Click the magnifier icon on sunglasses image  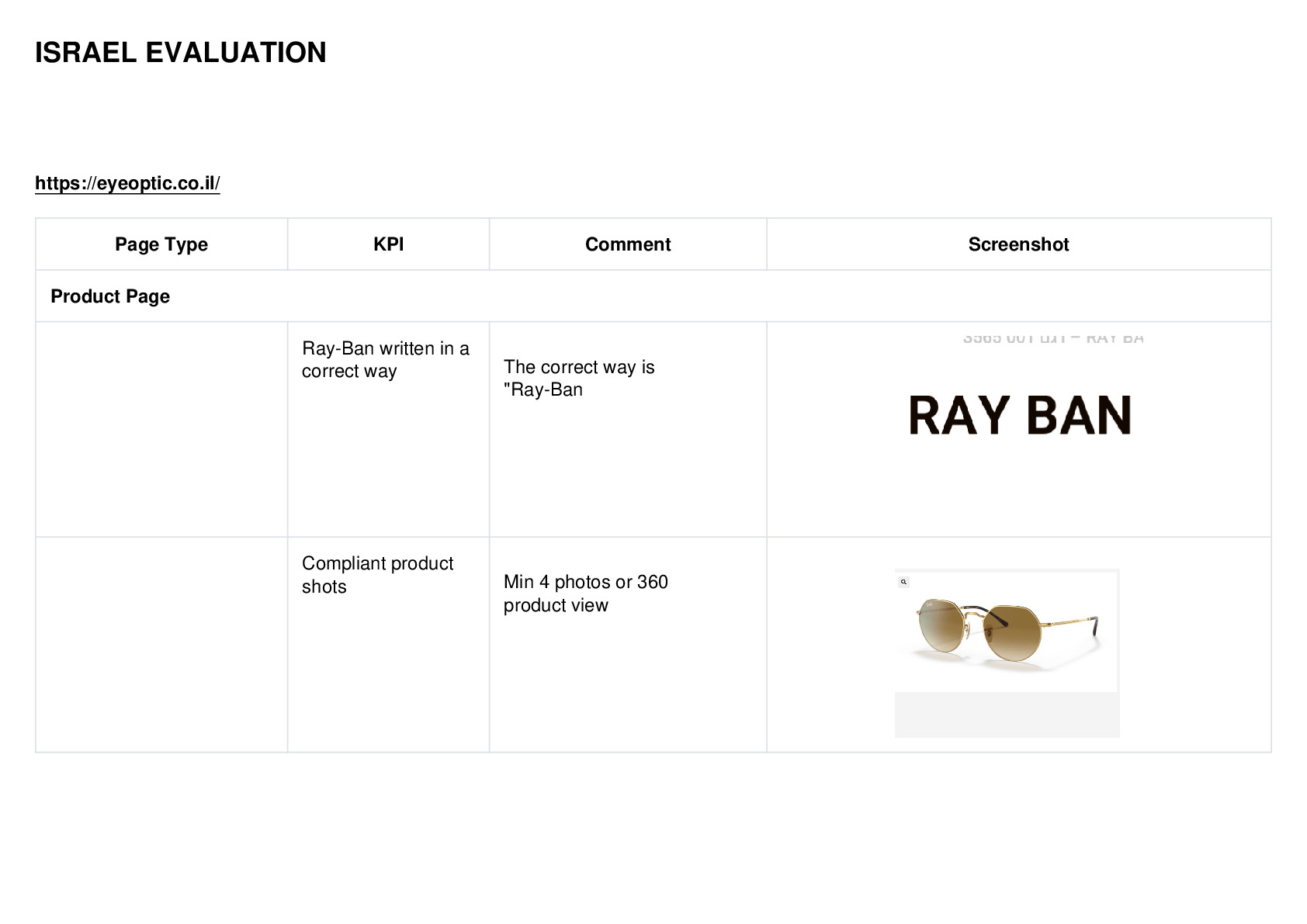(903, 582)
